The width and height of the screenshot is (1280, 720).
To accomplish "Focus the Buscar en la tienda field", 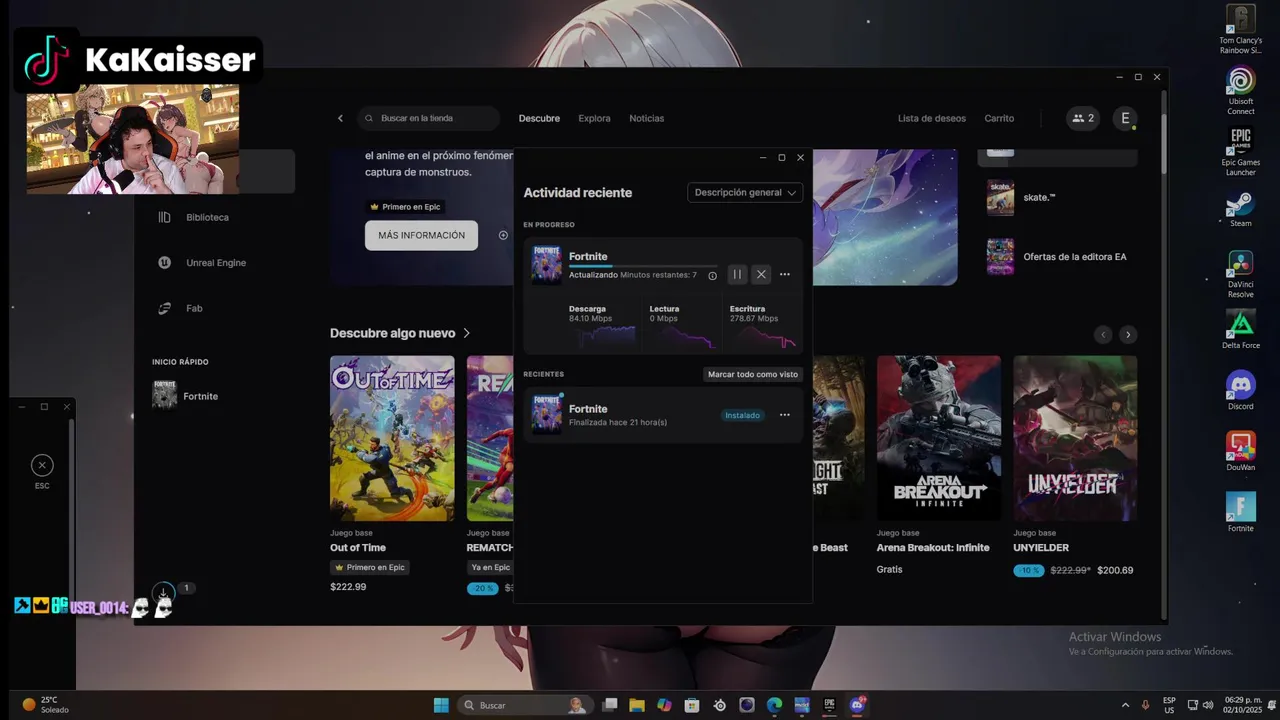I will 428,118.
